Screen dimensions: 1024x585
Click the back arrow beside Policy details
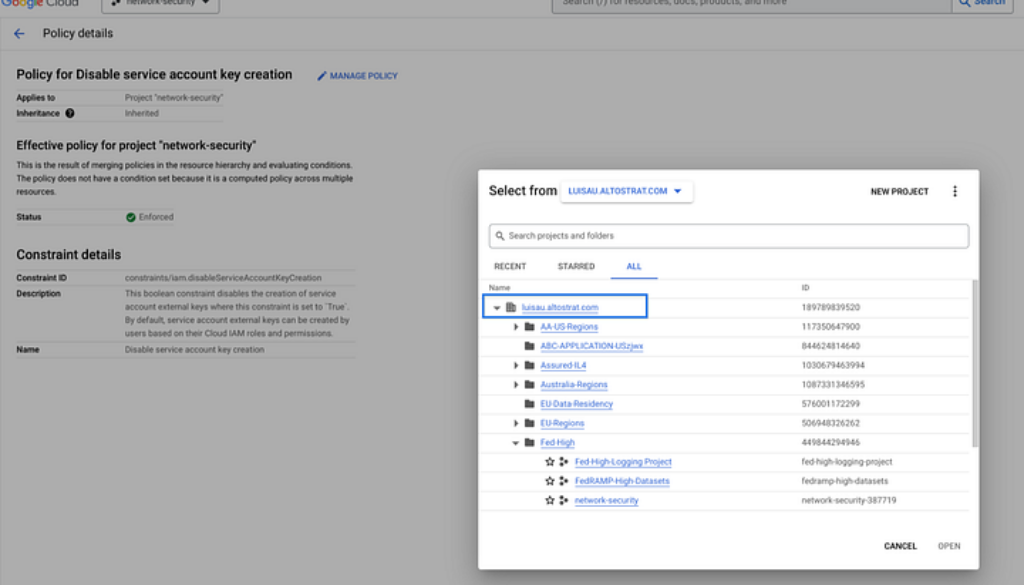(x=19, y=34)
